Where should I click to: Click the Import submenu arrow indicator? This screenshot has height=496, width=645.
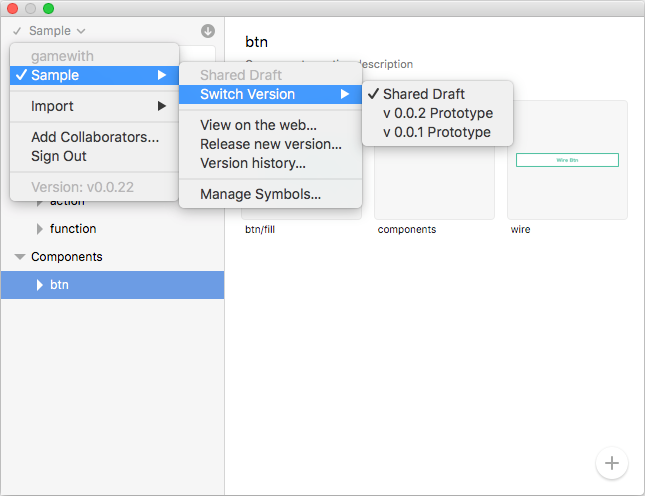(162, 106)
